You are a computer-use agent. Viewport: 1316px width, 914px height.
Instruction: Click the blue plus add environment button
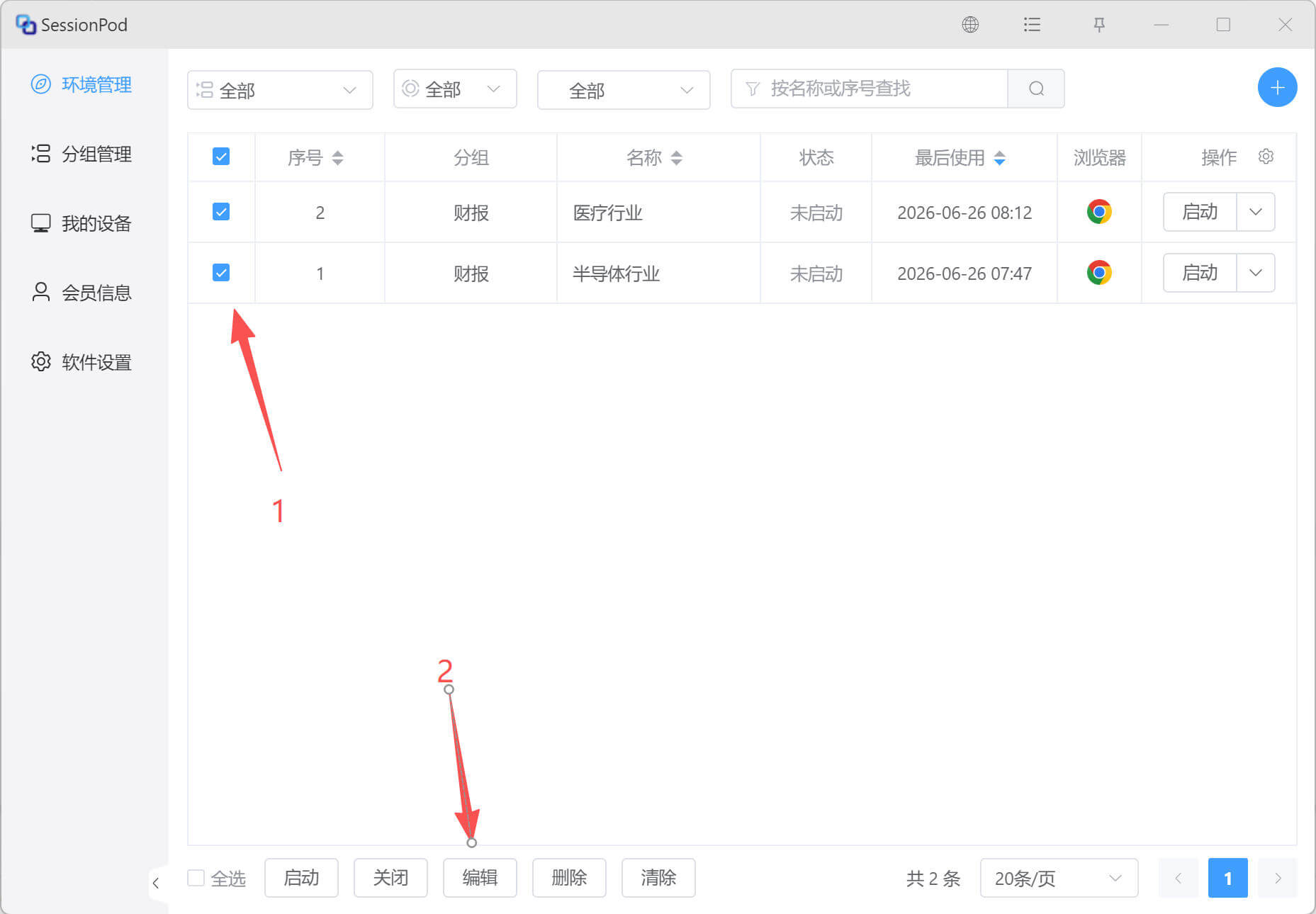(1277, 87)
